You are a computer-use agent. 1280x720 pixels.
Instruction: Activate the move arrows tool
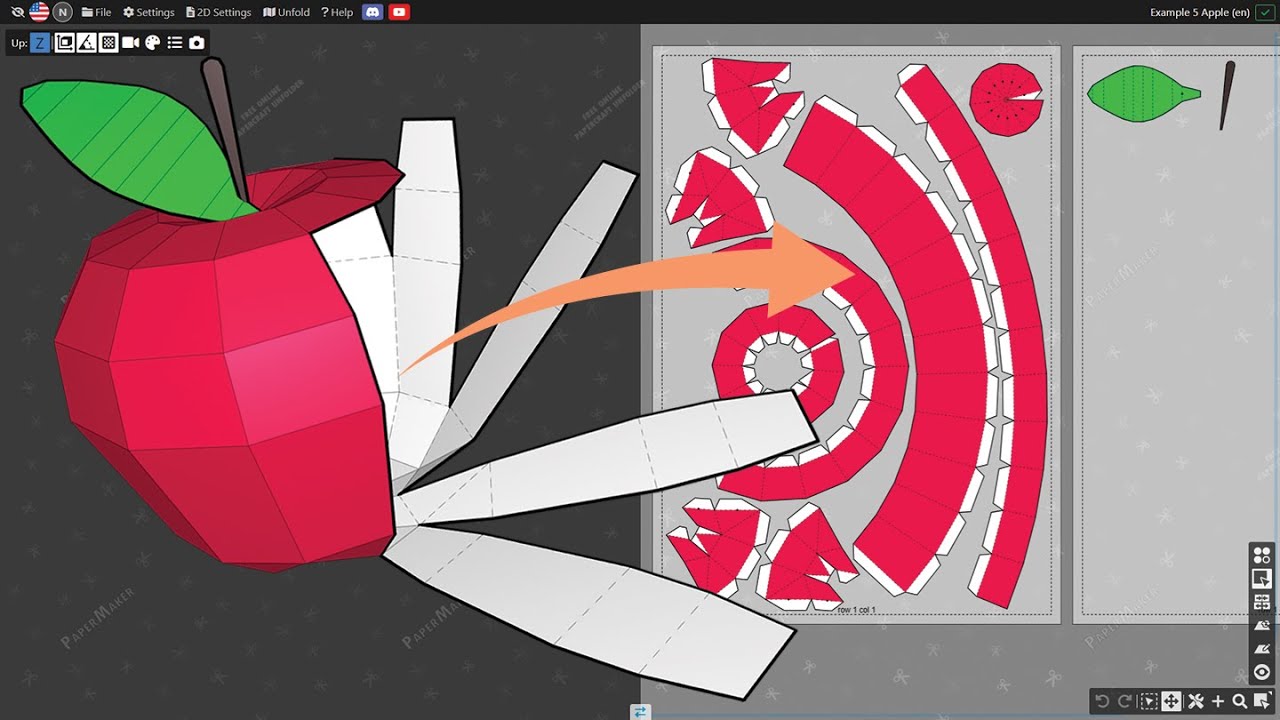[x=1171, y=701]
